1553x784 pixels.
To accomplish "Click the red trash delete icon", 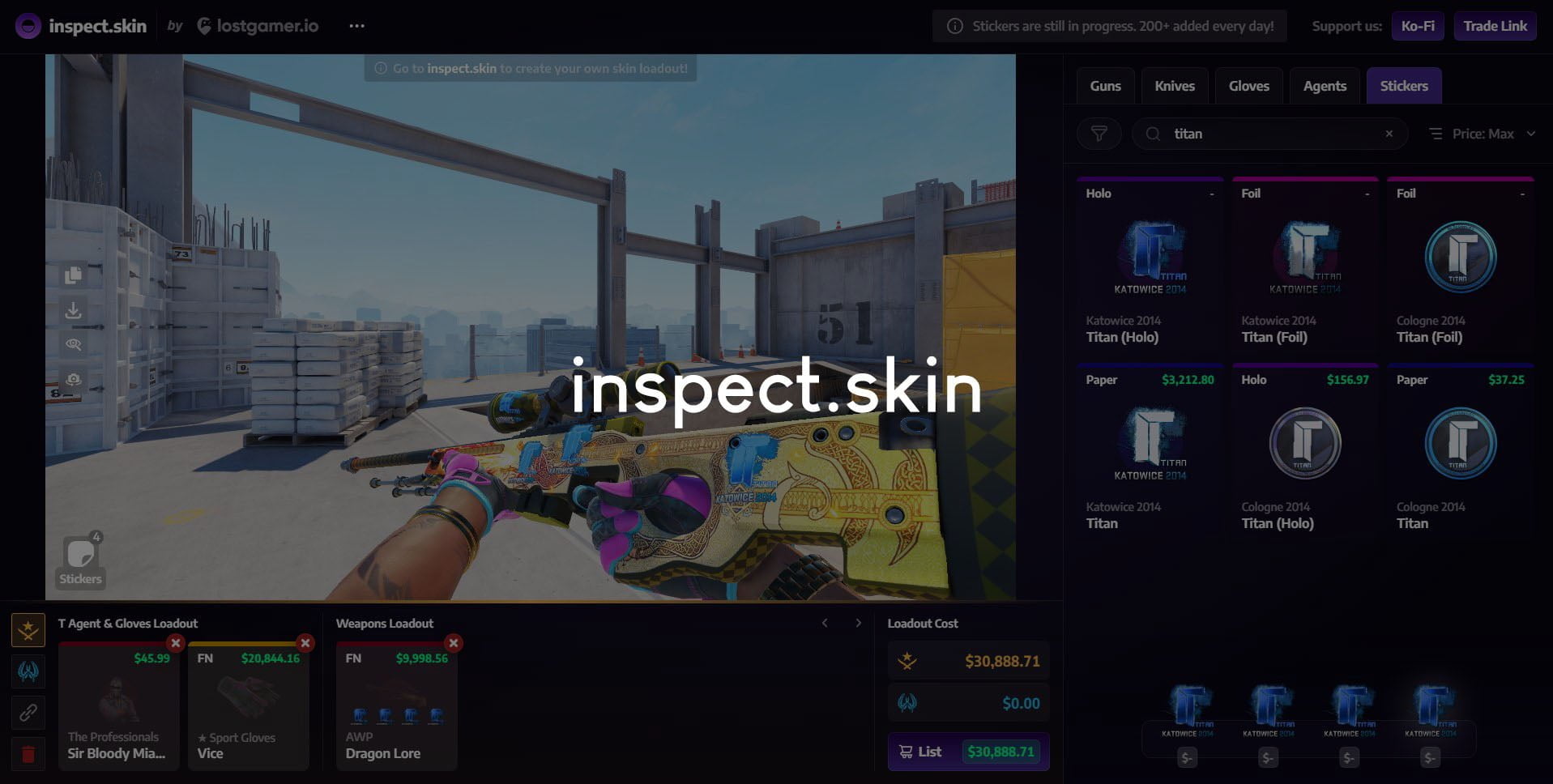I will 28,755.
